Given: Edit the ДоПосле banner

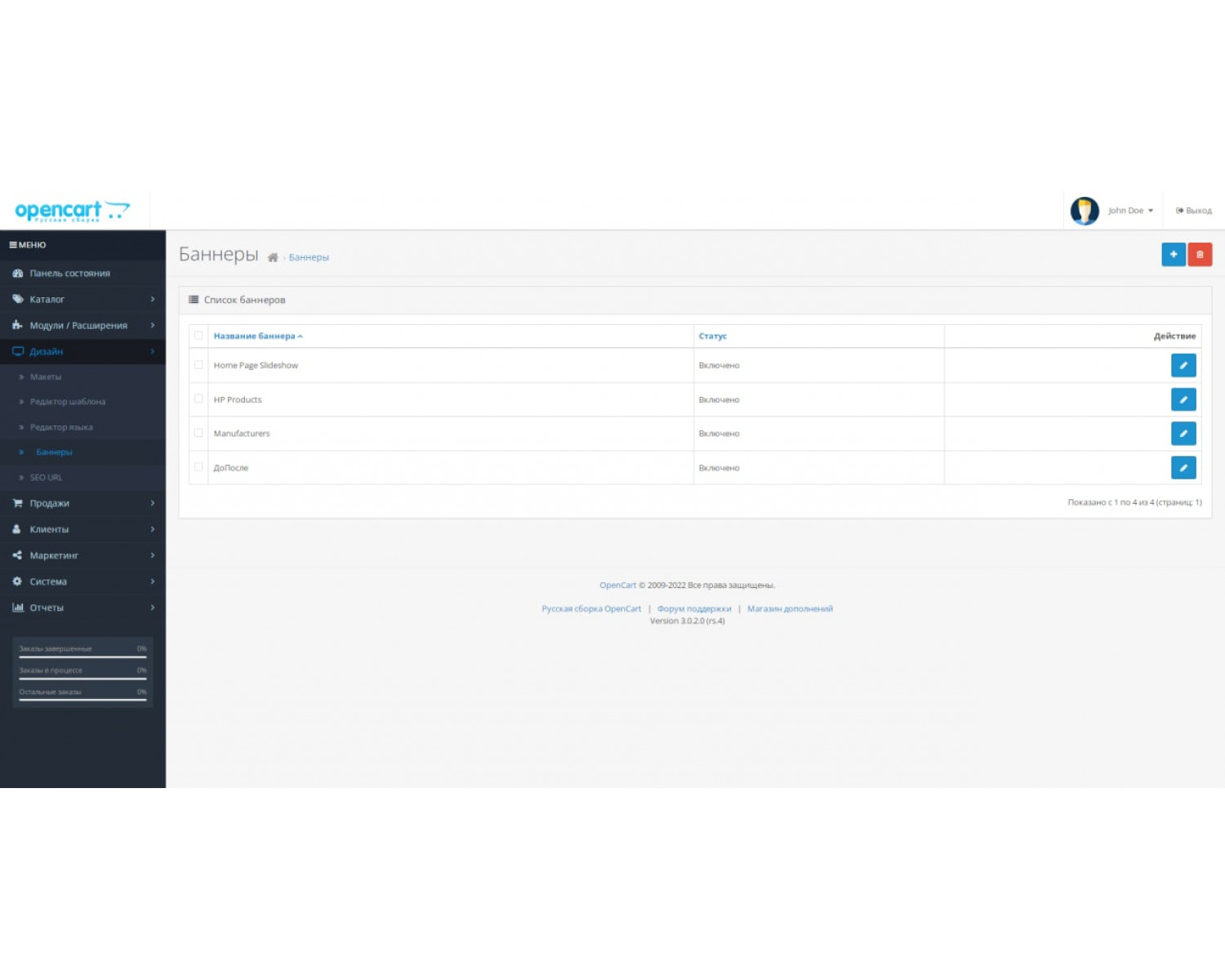Looking at the screenshot, I should click(x=1183, y=467).
